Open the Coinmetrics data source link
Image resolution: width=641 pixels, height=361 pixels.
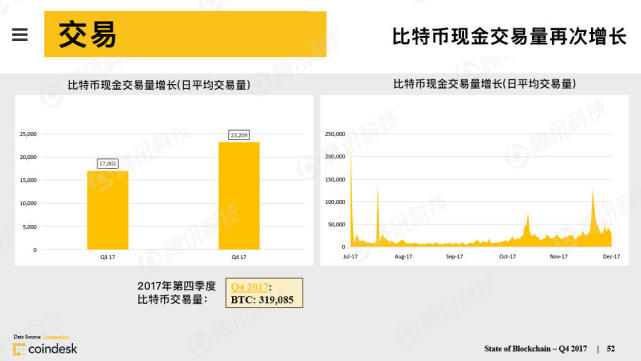coord(56,337)
